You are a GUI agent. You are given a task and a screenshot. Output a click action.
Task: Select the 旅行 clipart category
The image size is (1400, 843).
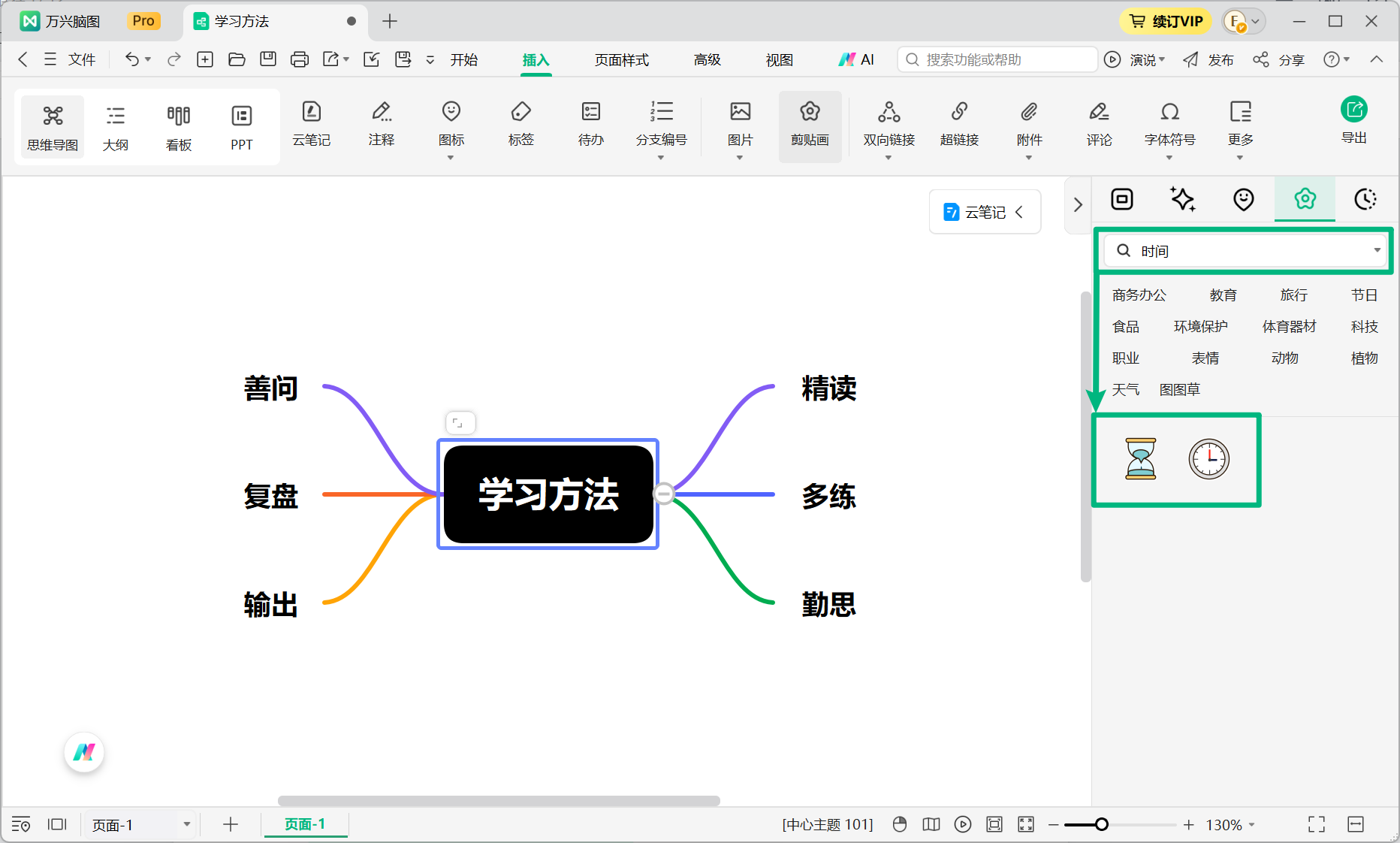(x=1293, y=295)
